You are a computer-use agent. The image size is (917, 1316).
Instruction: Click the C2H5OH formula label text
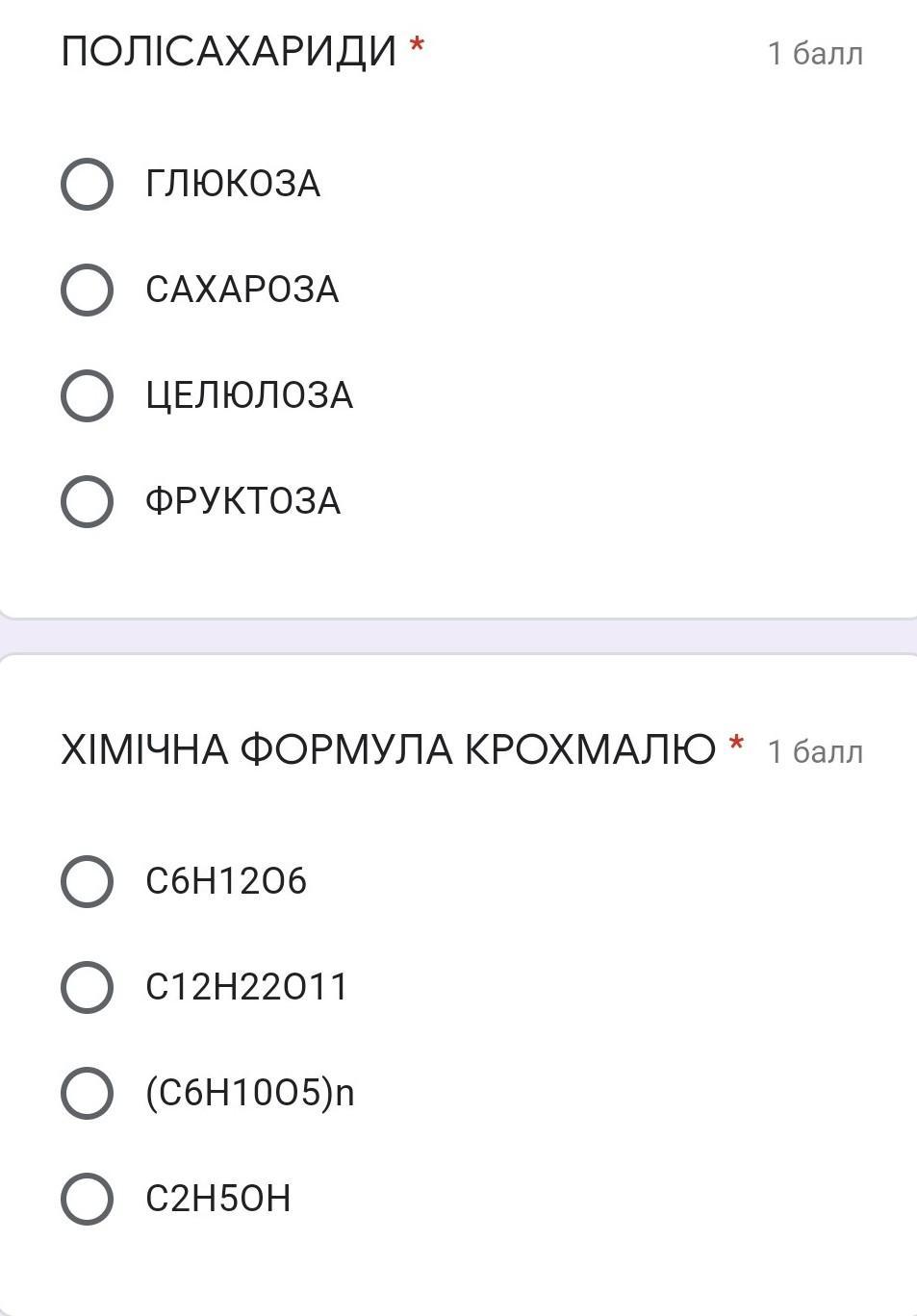tap(218, 1199)
